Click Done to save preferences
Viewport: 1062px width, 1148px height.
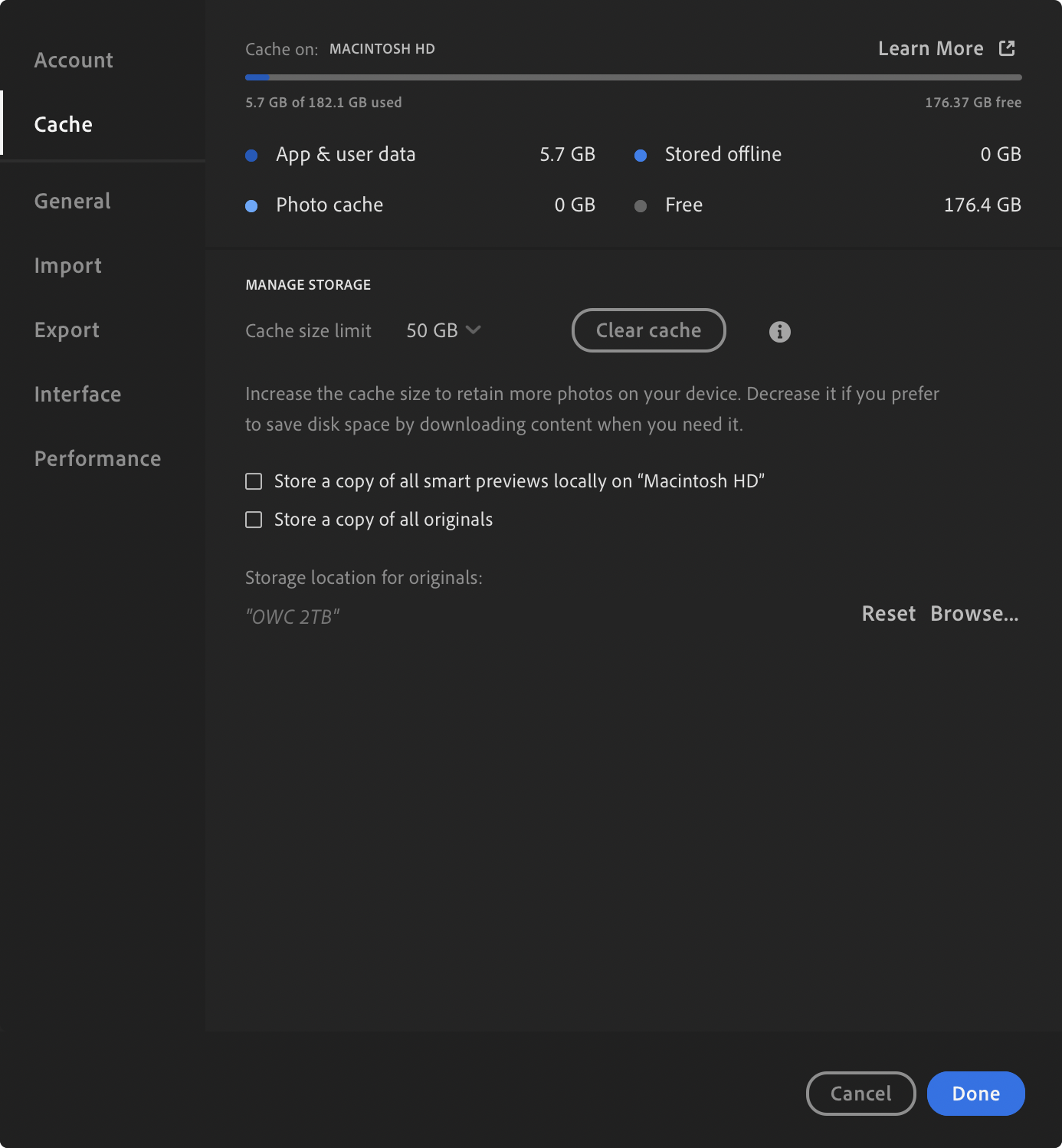[976, 1094]
